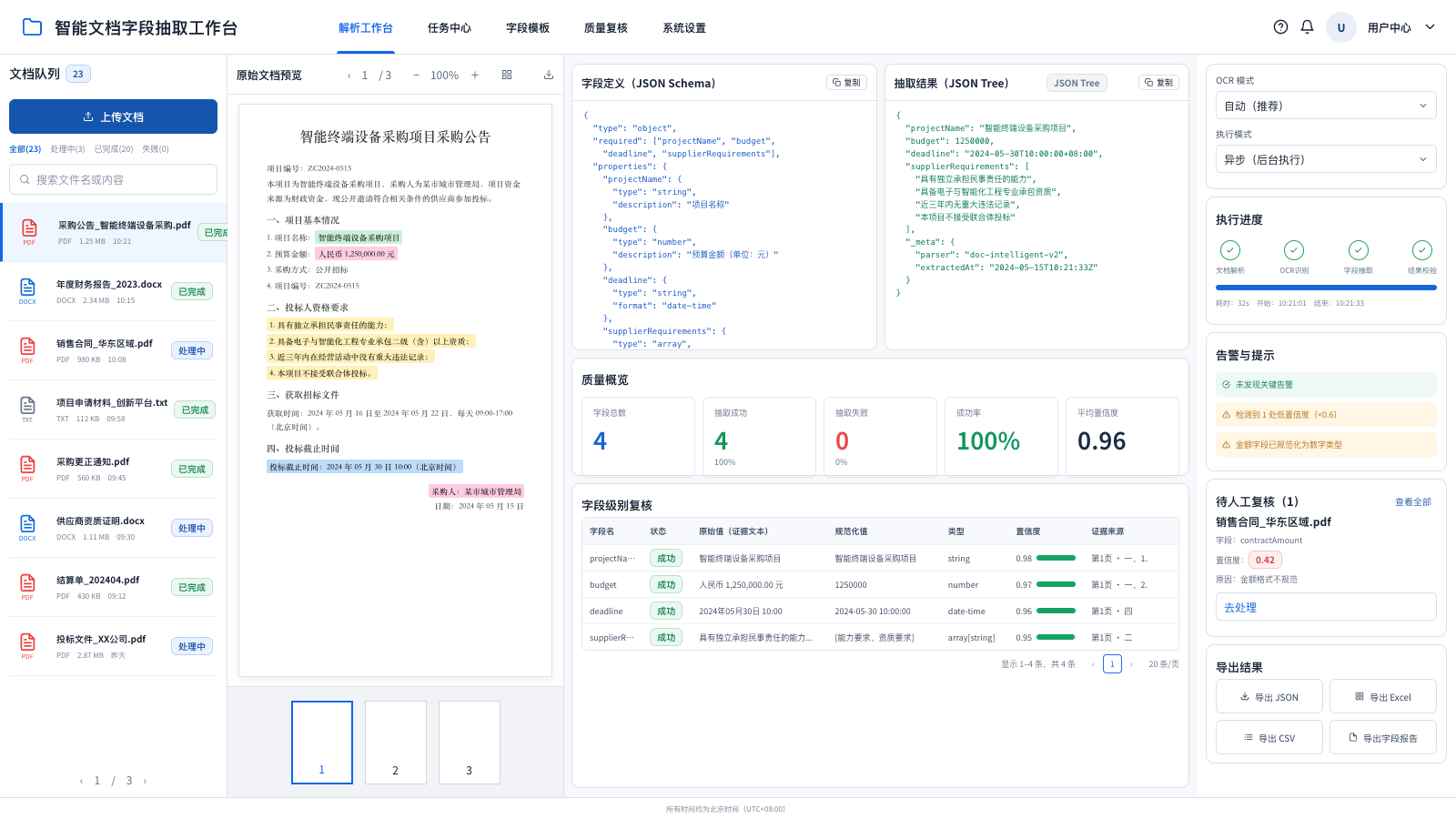Viewport: 1456px width, 819px height.
Task: Open 结算单_202404.pdf file icon
Action: point(27,585)
